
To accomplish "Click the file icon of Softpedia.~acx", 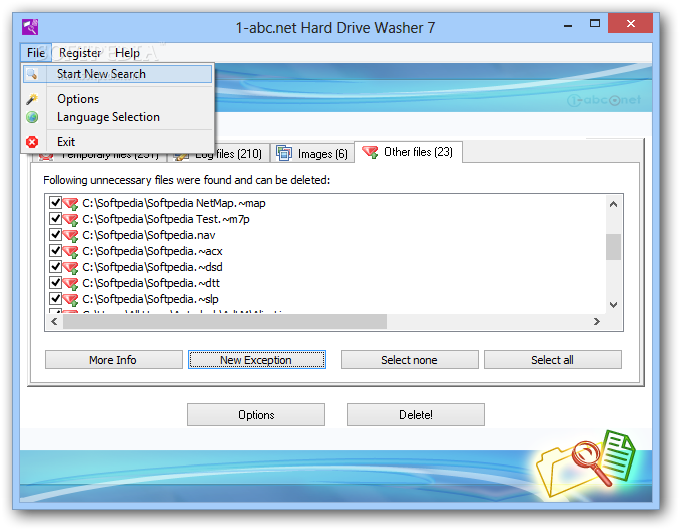I will 70,252.
